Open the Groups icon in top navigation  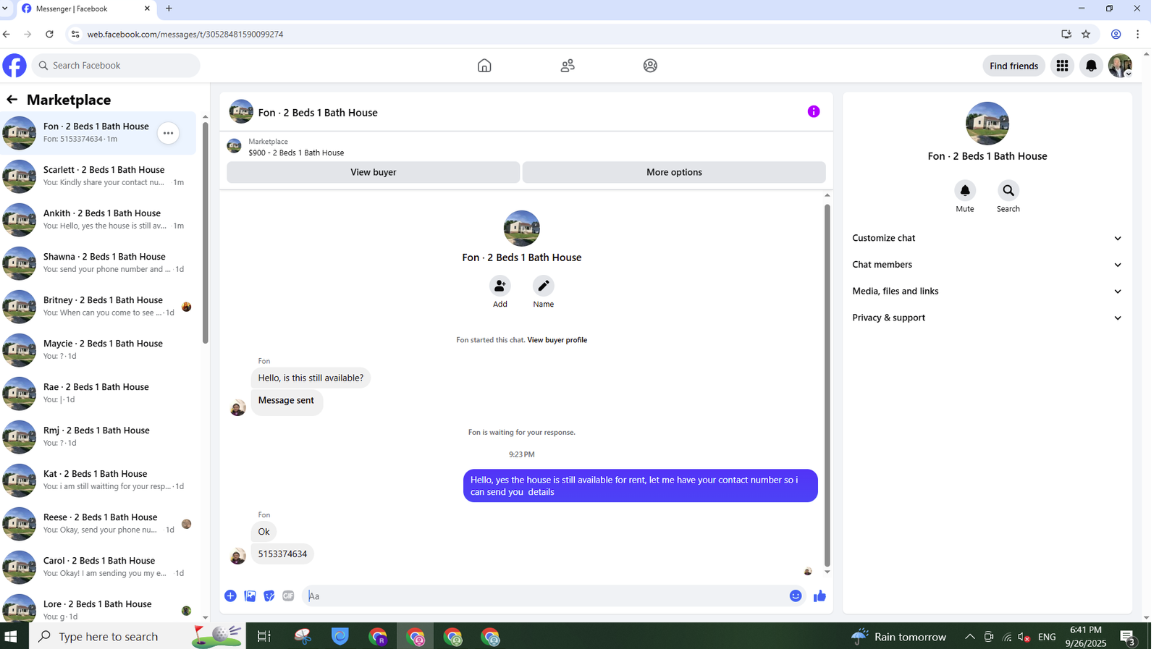[x=650, y=66]
